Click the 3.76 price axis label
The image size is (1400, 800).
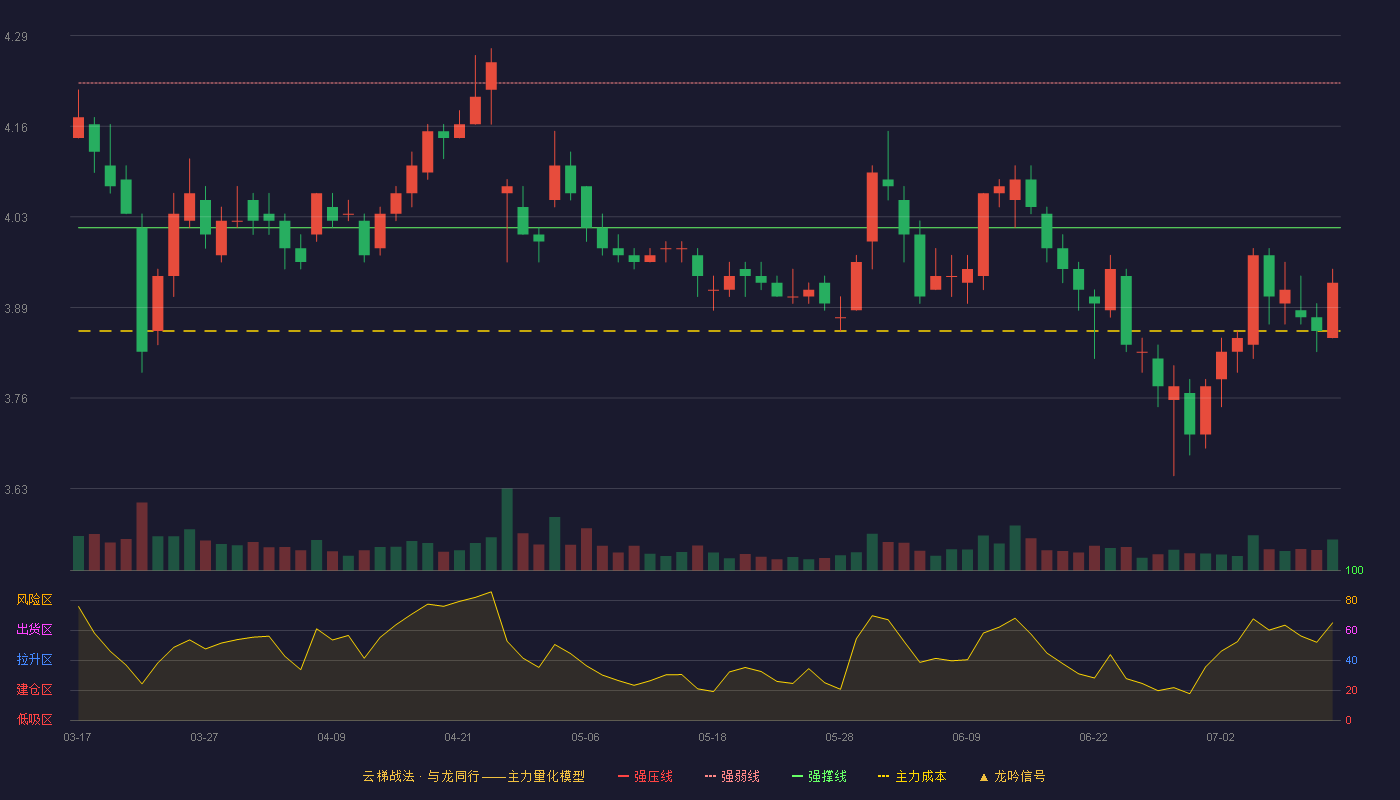16,399
